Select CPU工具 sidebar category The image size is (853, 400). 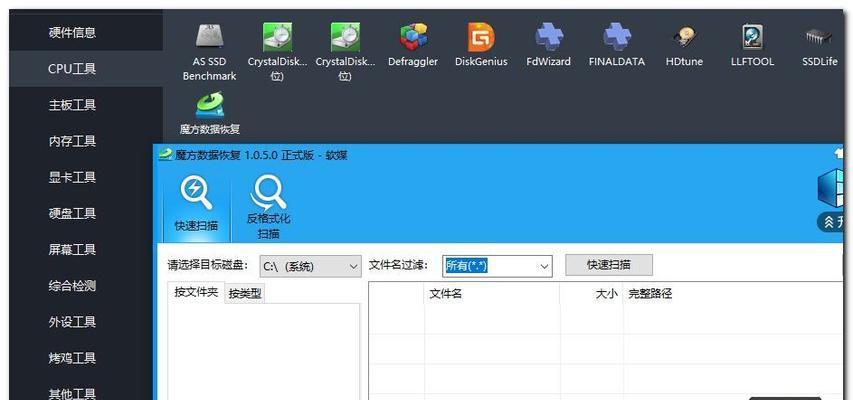72,69
